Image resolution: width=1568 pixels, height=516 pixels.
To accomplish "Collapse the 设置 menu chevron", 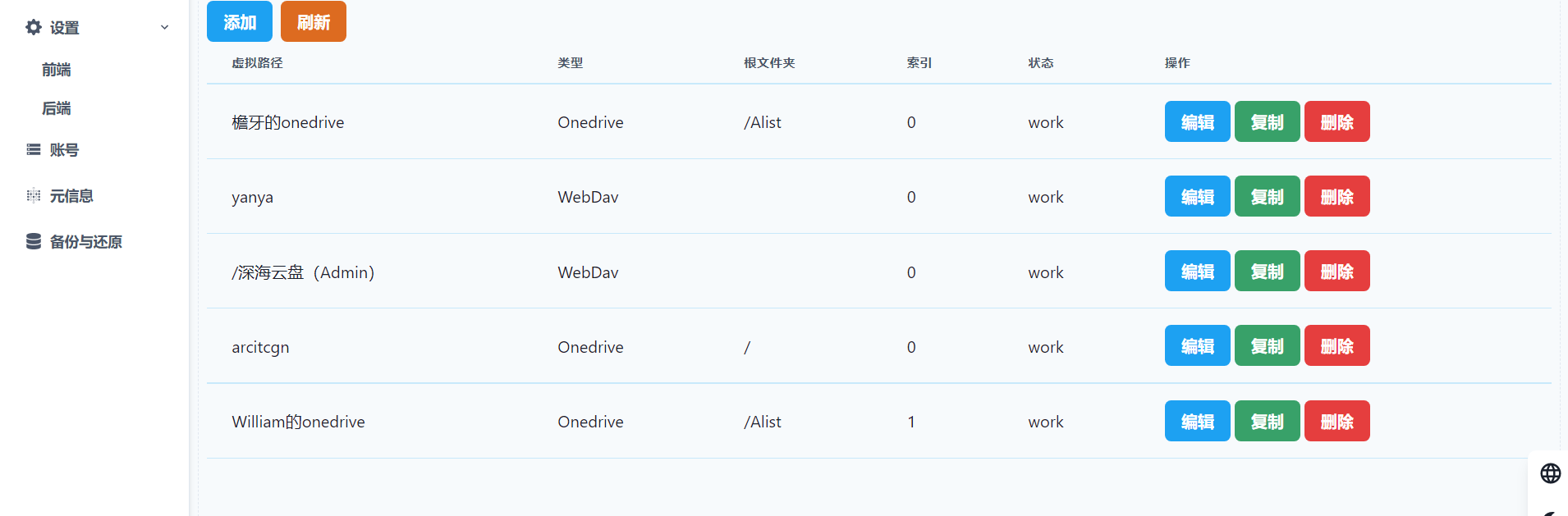I will click(x=165, y=27).
